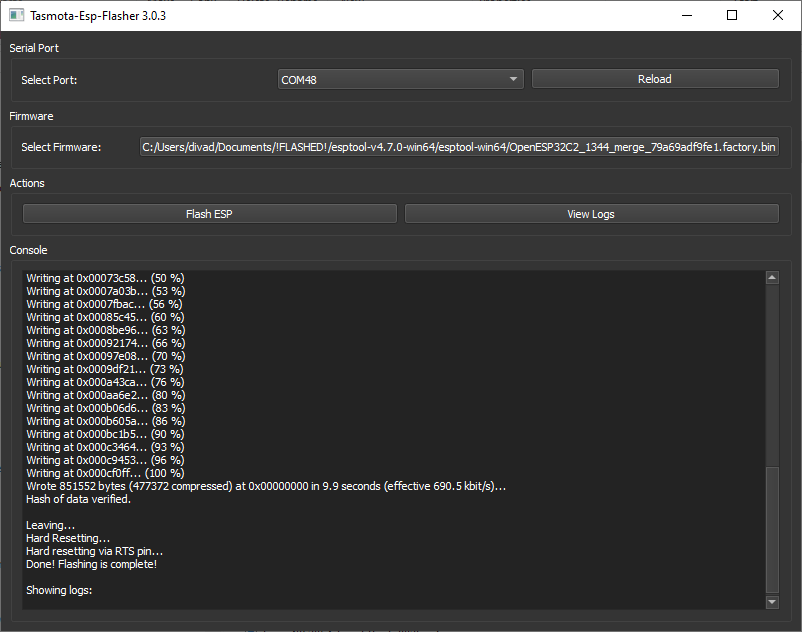The height and width of the screenshot is (632, 802).
Task: Maximize the Tasmota-Esp-Flasher window
Action: (x=732, y=15)
